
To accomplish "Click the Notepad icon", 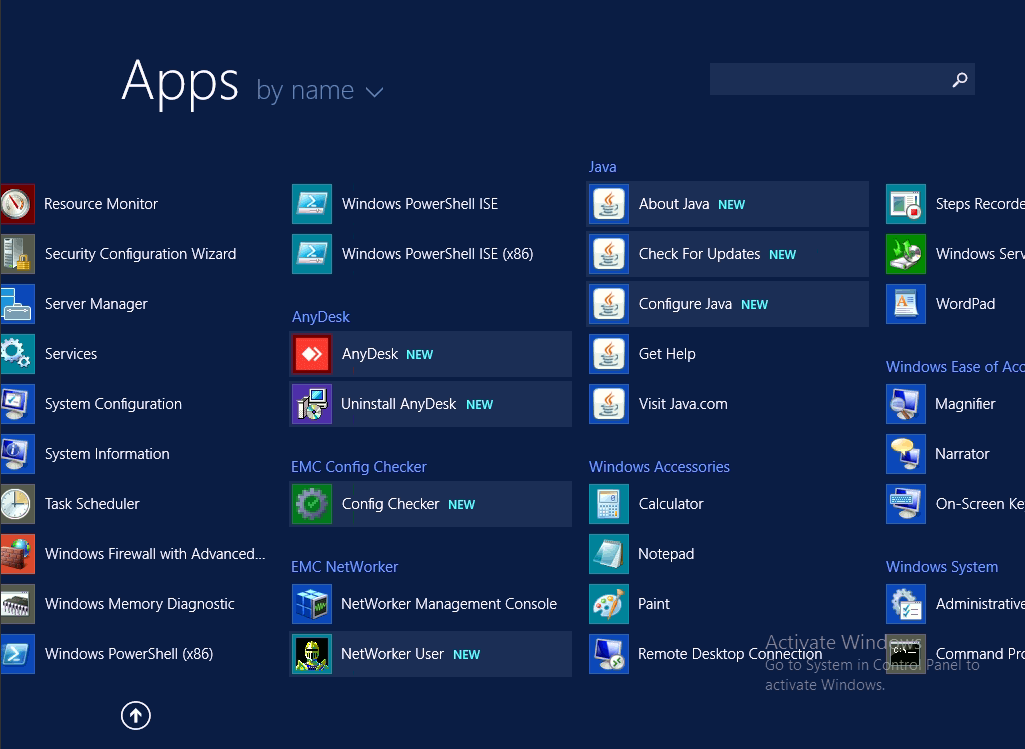I will click(609, 554).
